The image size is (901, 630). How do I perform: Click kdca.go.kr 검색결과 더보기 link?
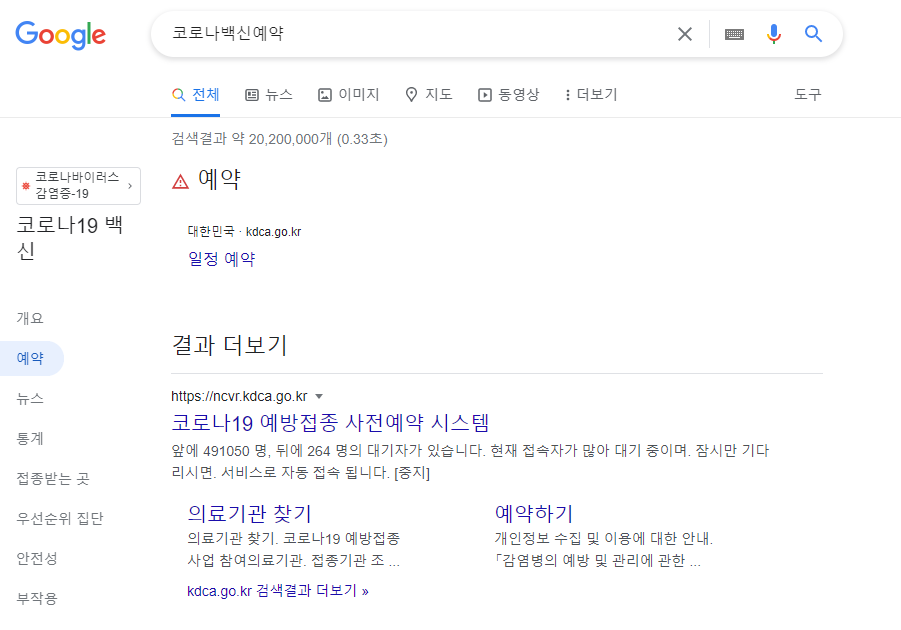tap(278, 591)
